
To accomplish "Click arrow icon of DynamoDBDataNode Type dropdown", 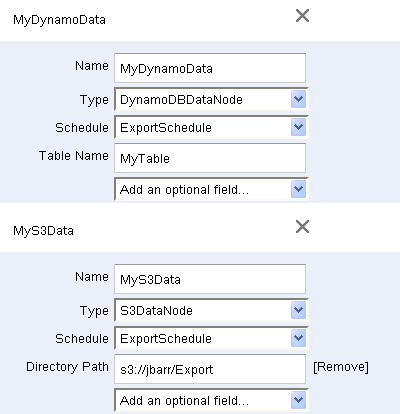I will point(298,99).
